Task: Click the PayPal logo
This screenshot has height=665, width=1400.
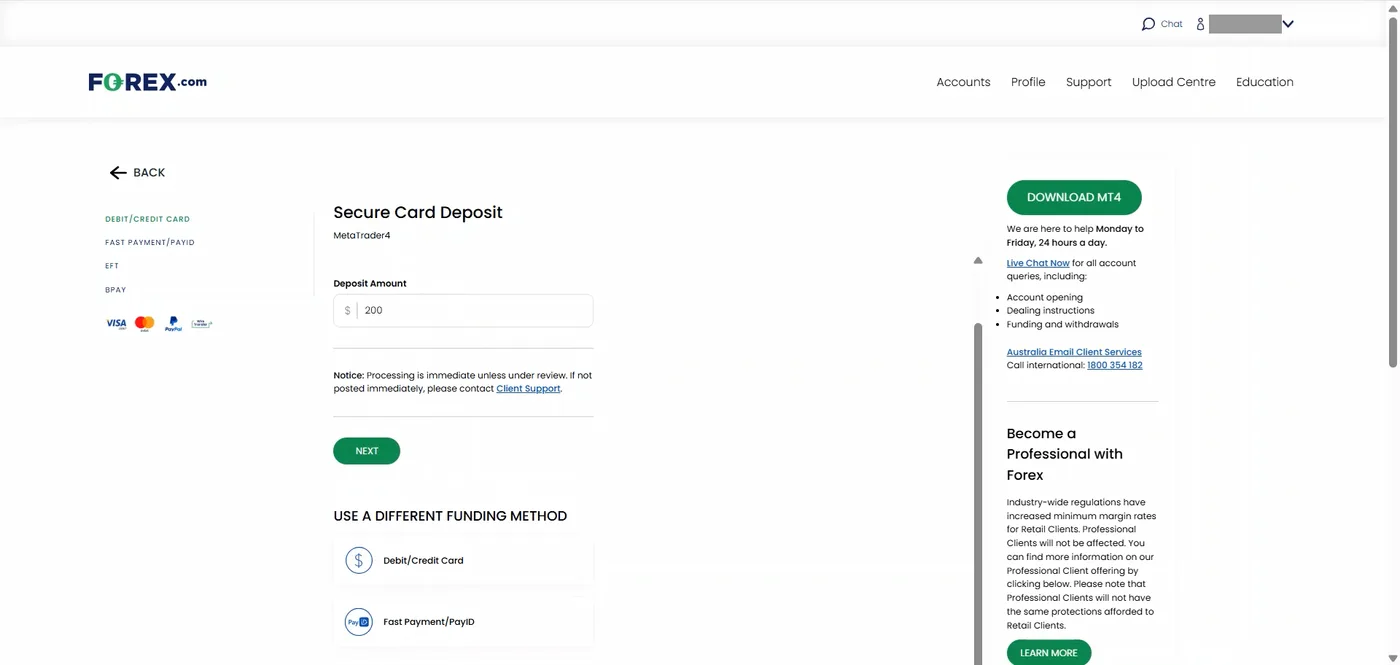Action: pos(173,323)
